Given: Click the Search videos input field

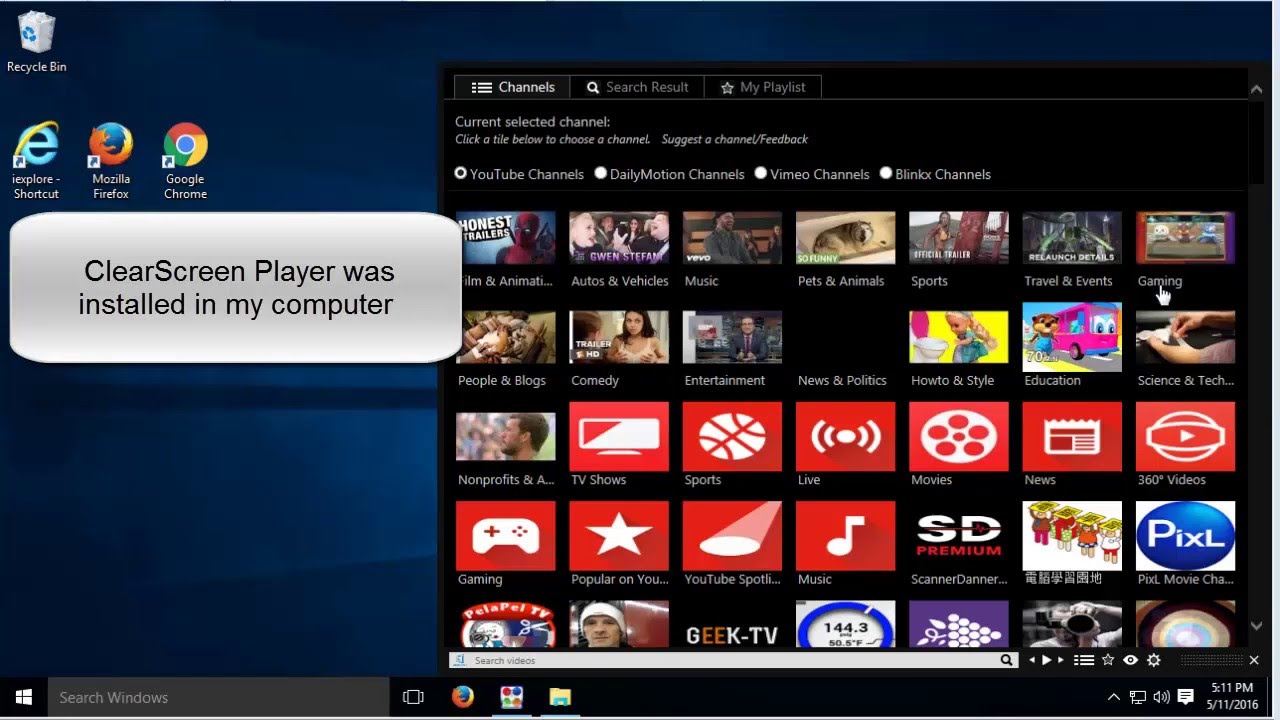Looking at the screenshot, I should coord(732,660).
